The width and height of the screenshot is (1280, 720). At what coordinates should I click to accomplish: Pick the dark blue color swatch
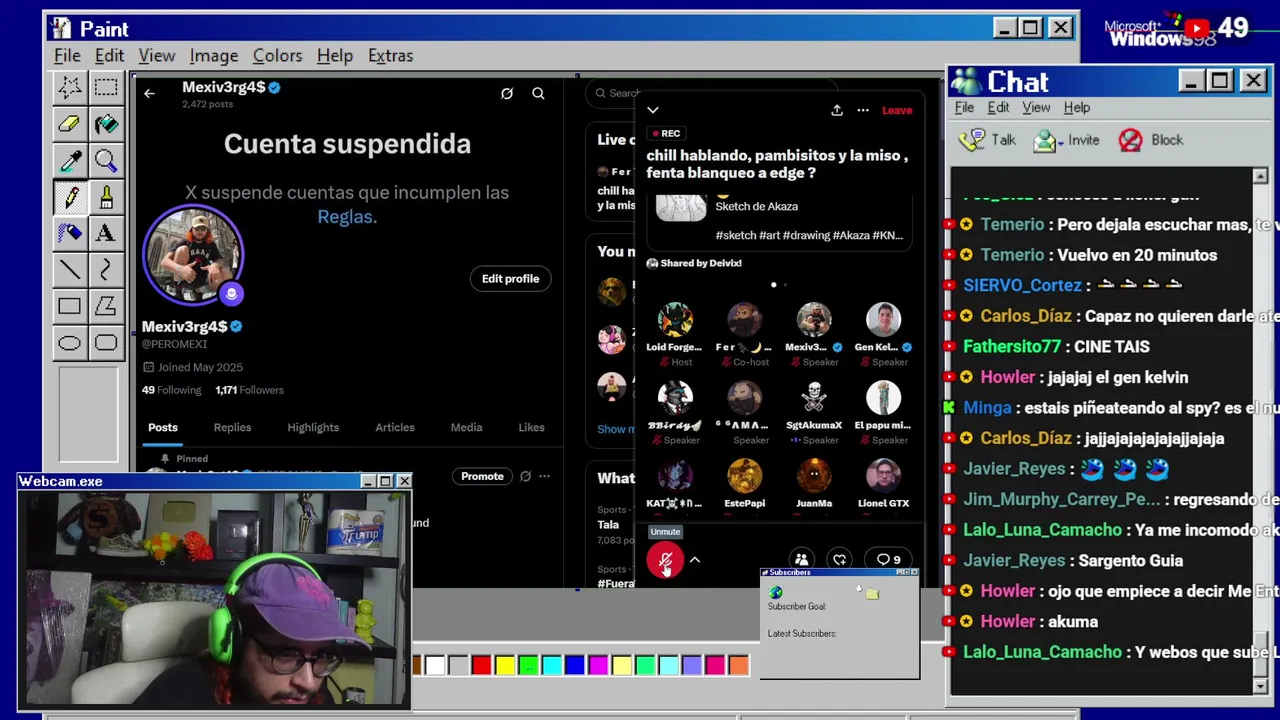574,665
